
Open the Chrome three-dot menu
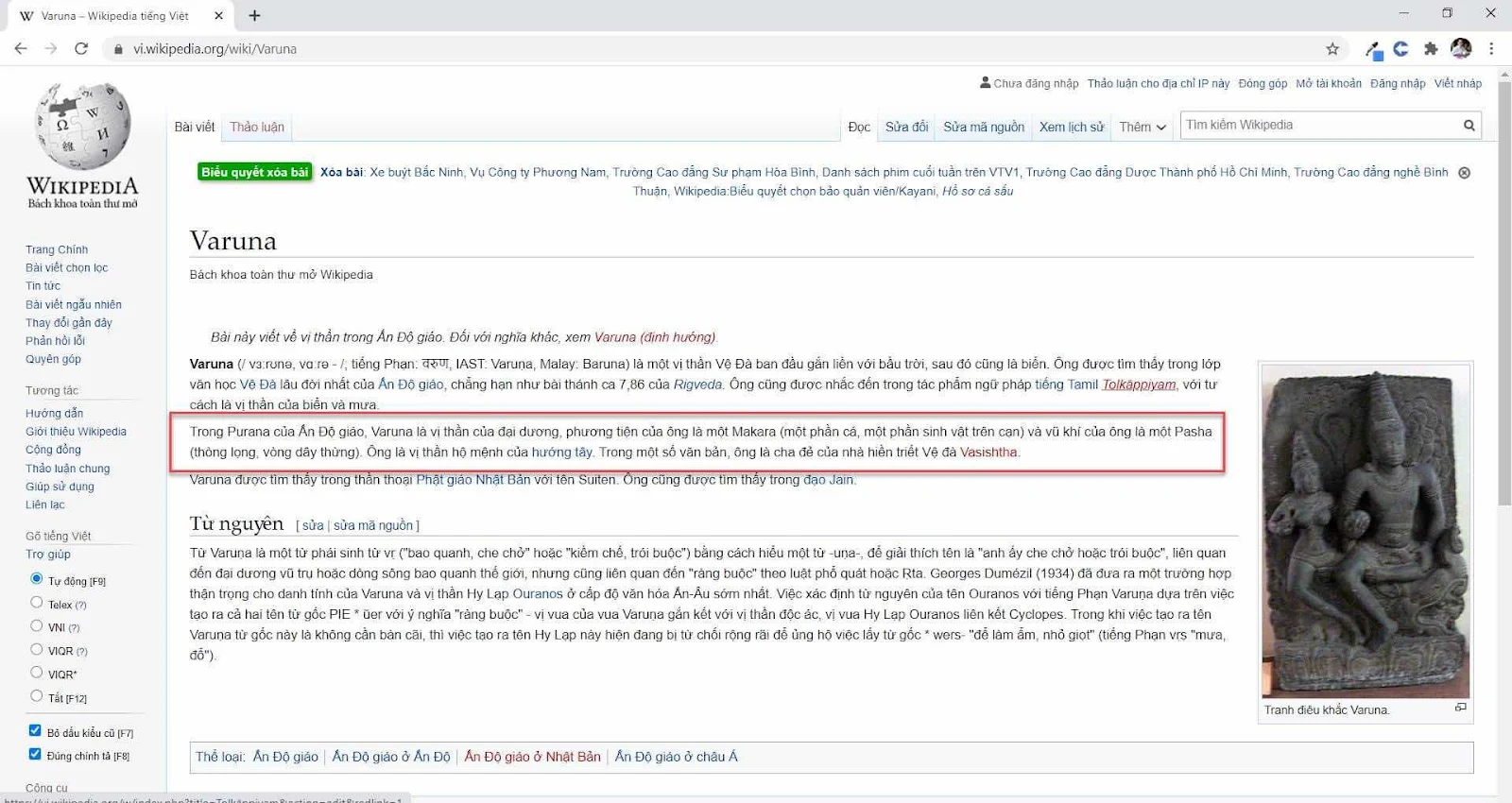[1491, 48]
